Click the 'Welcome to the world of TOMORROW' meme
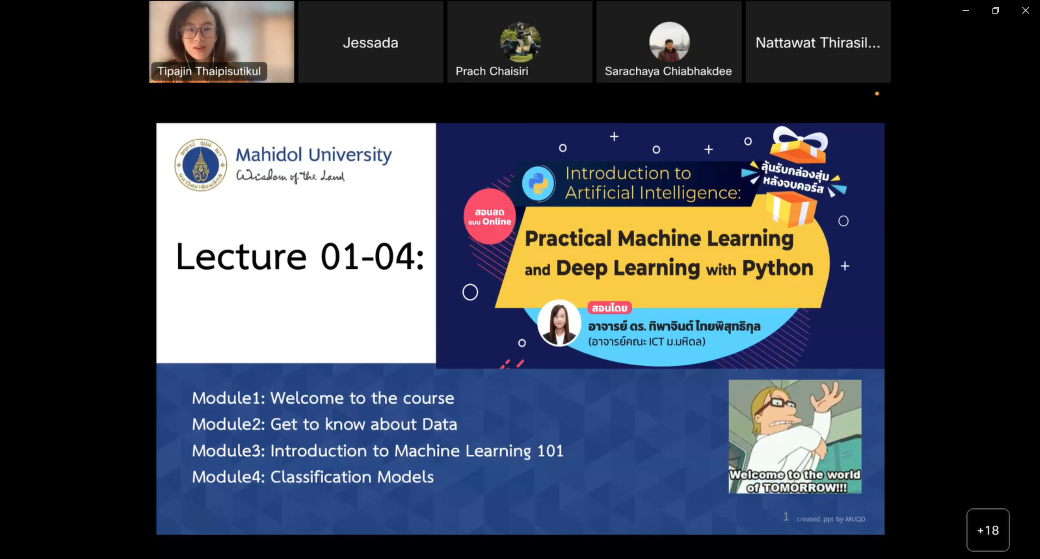The width and height of the screenshot is (1040, 559). [x=794, y=436]
